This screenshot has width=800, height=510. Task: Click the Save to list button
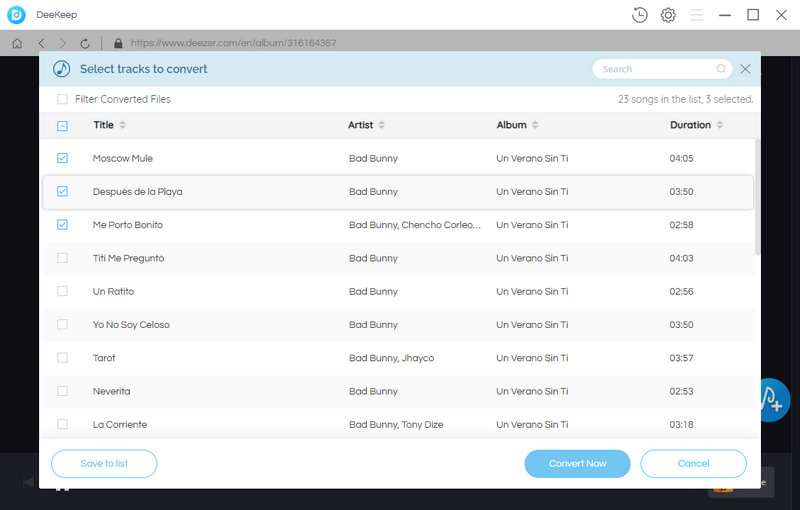coord(104,464)
